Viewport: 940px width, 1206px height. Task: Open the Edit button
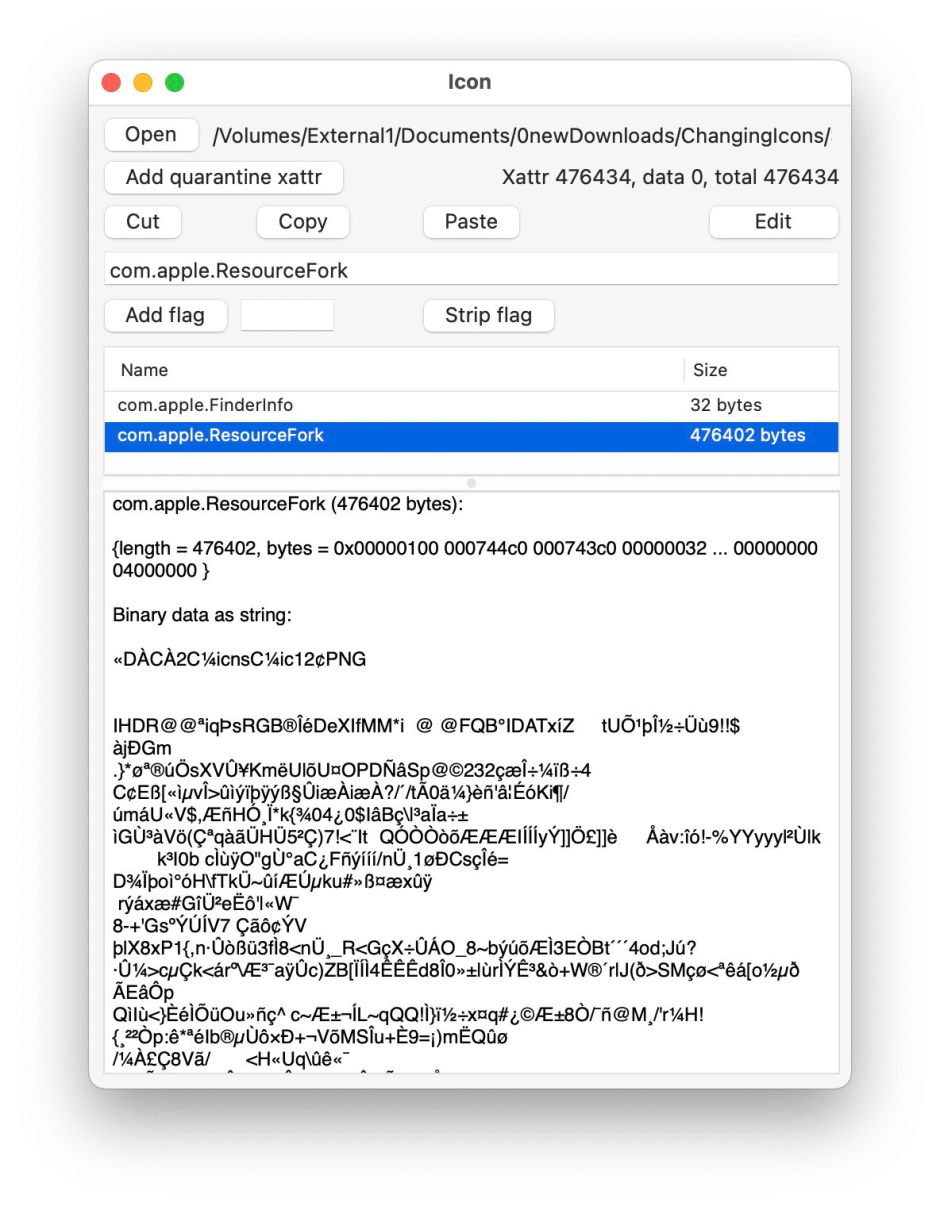coord(773,222)
